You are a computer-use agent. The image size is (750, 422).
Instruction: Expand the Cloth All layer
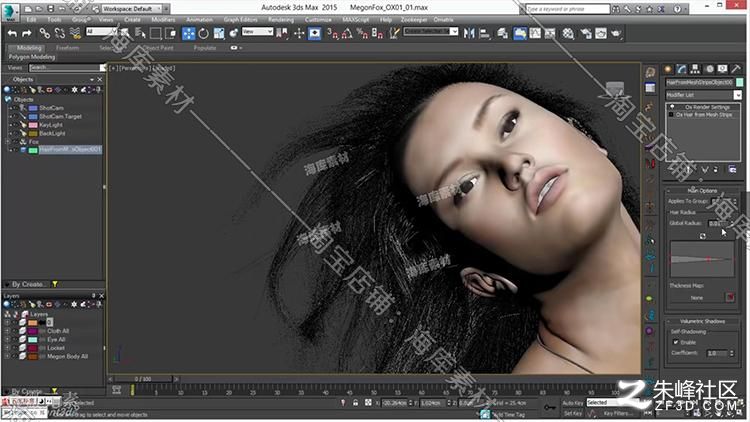pyautogui.click(x=7, y=331)
